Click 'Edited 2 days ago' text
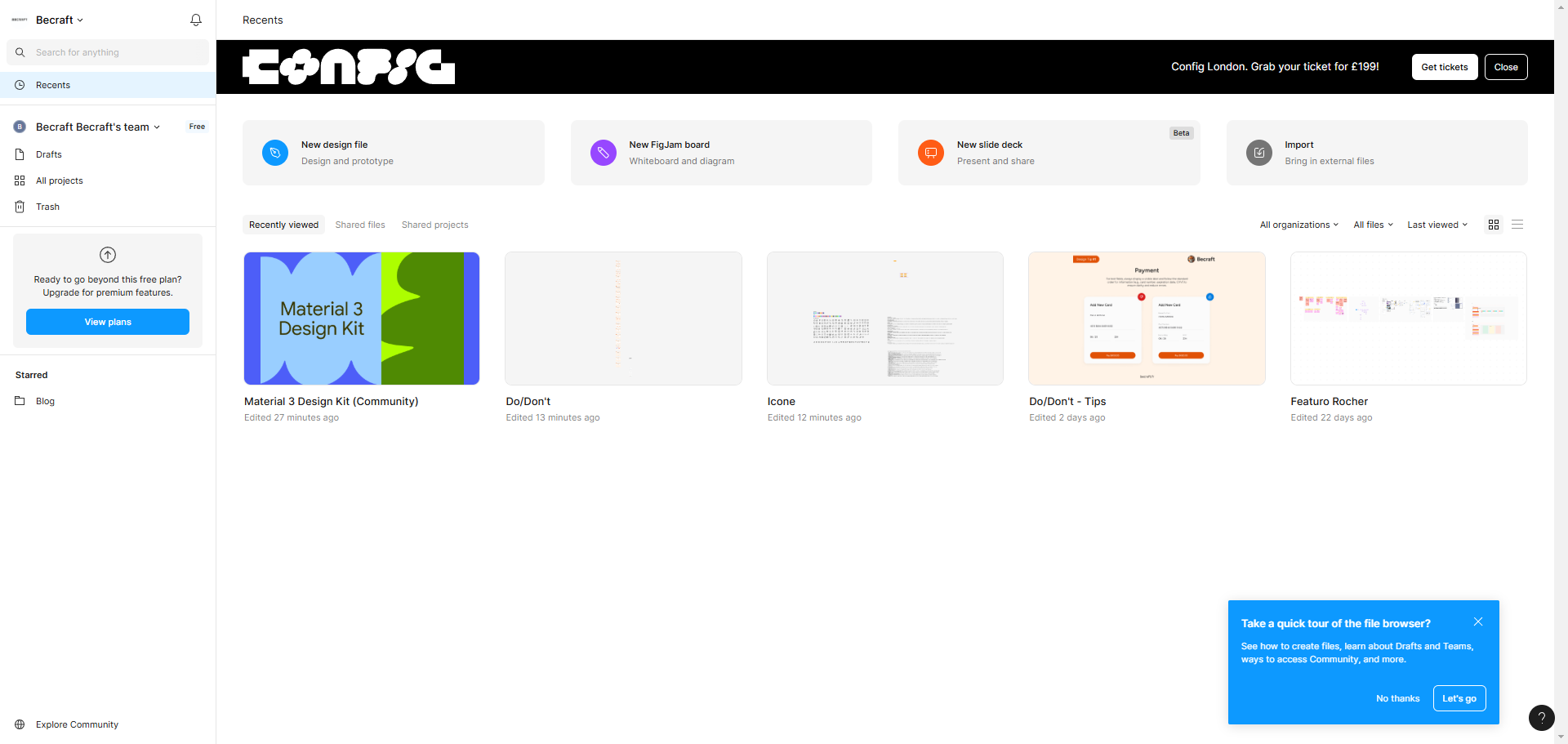Image resolution: width=1568 pixels, height=744 pixels. tap(1067, 417)
